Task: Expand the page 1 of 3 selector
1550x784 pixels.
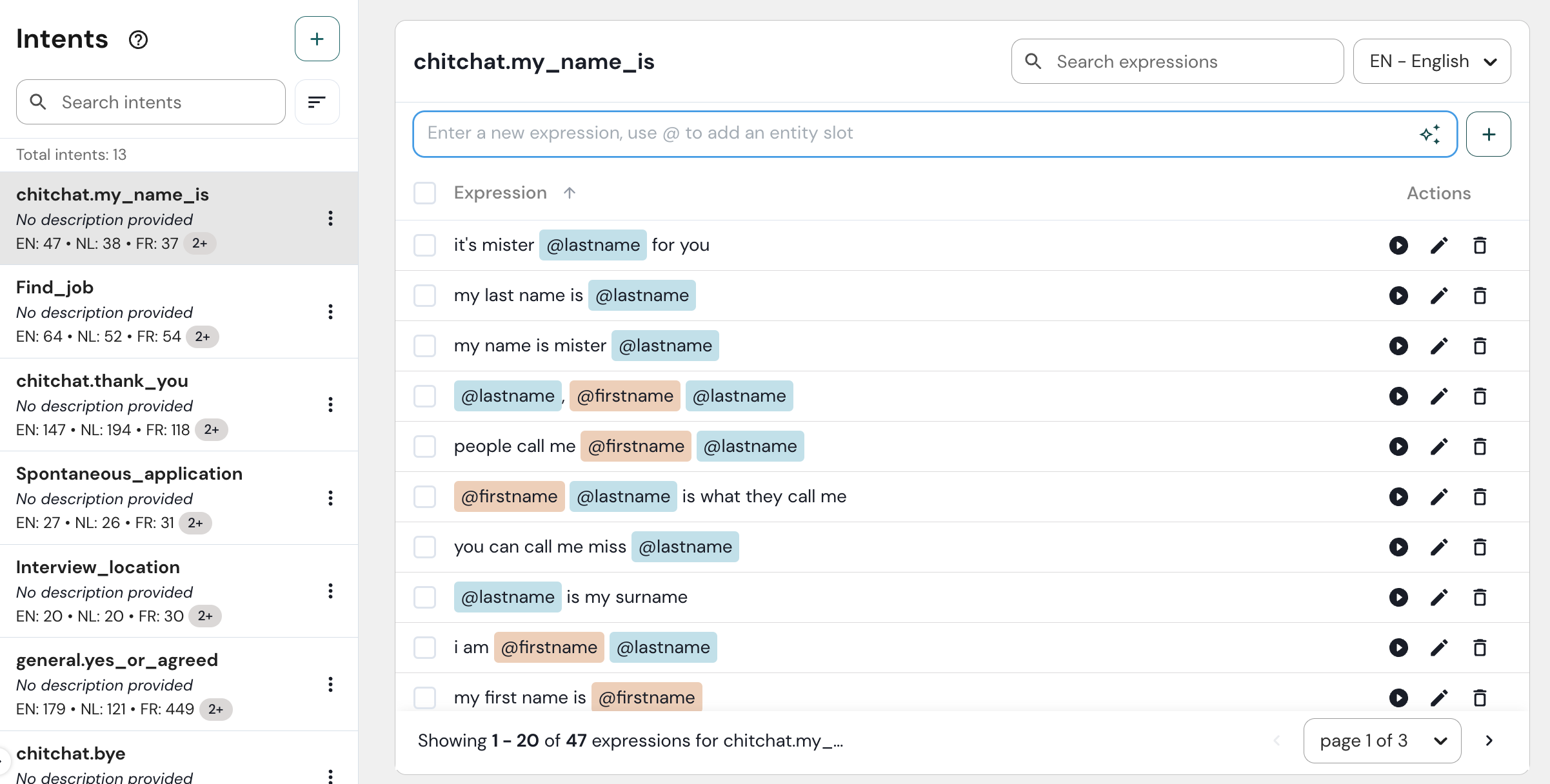Action: [1382, 741]
